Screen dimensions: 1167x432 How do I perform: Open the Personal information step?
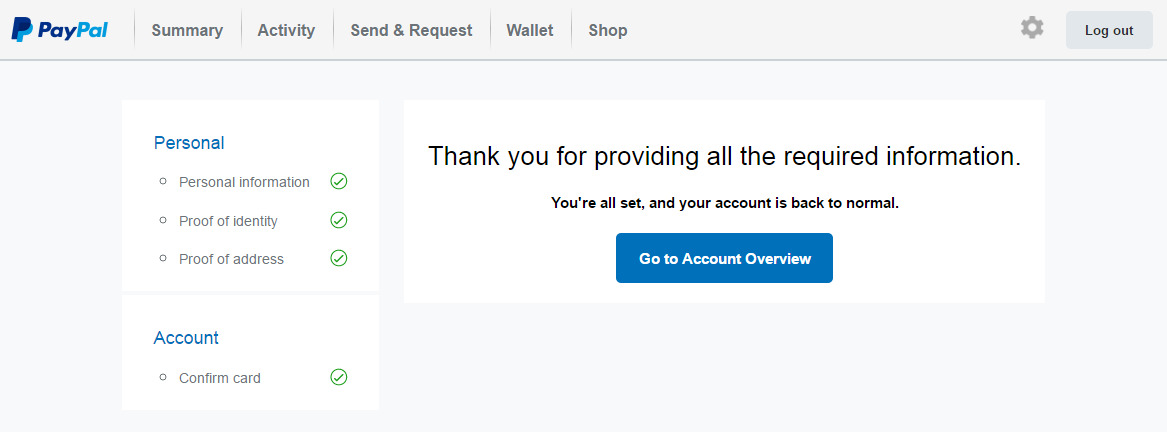pos(244,182)
